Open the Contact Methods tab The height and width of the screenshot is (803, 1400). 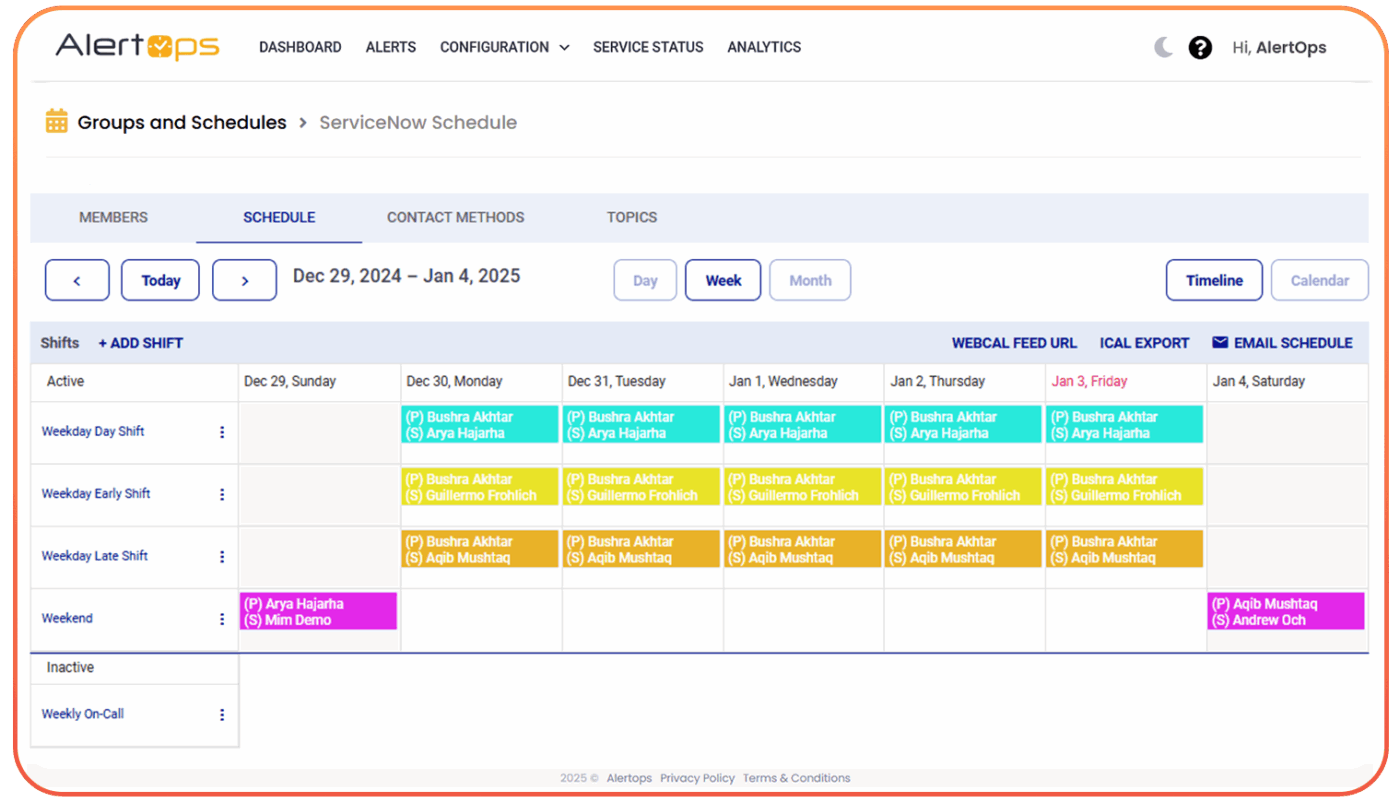(455, 217)
